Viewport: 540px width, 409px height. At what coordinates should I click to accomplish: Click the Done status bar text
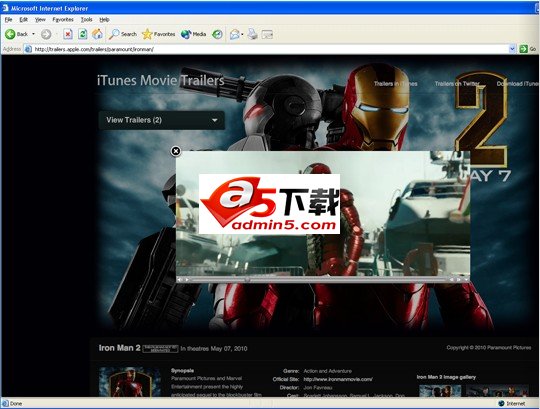(16, 403)
